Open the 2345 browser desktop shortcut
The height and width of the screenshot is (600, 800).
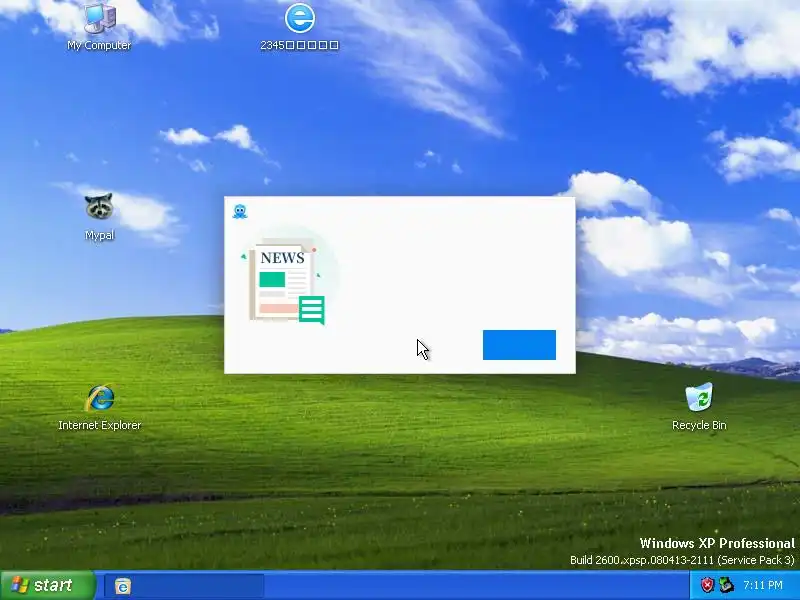click(x=299, y=27)
